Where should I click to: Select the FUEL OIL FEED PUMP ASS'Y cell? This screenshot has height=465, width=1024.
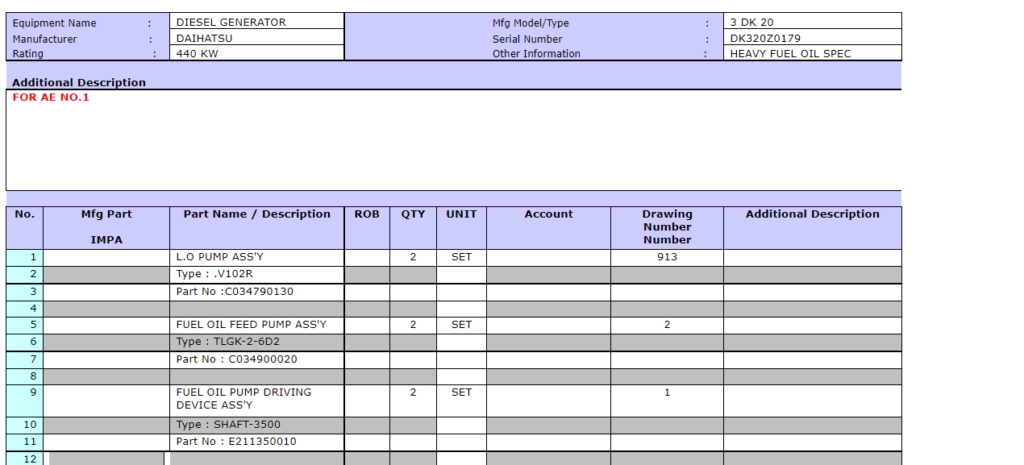click(x=257, y=325)
